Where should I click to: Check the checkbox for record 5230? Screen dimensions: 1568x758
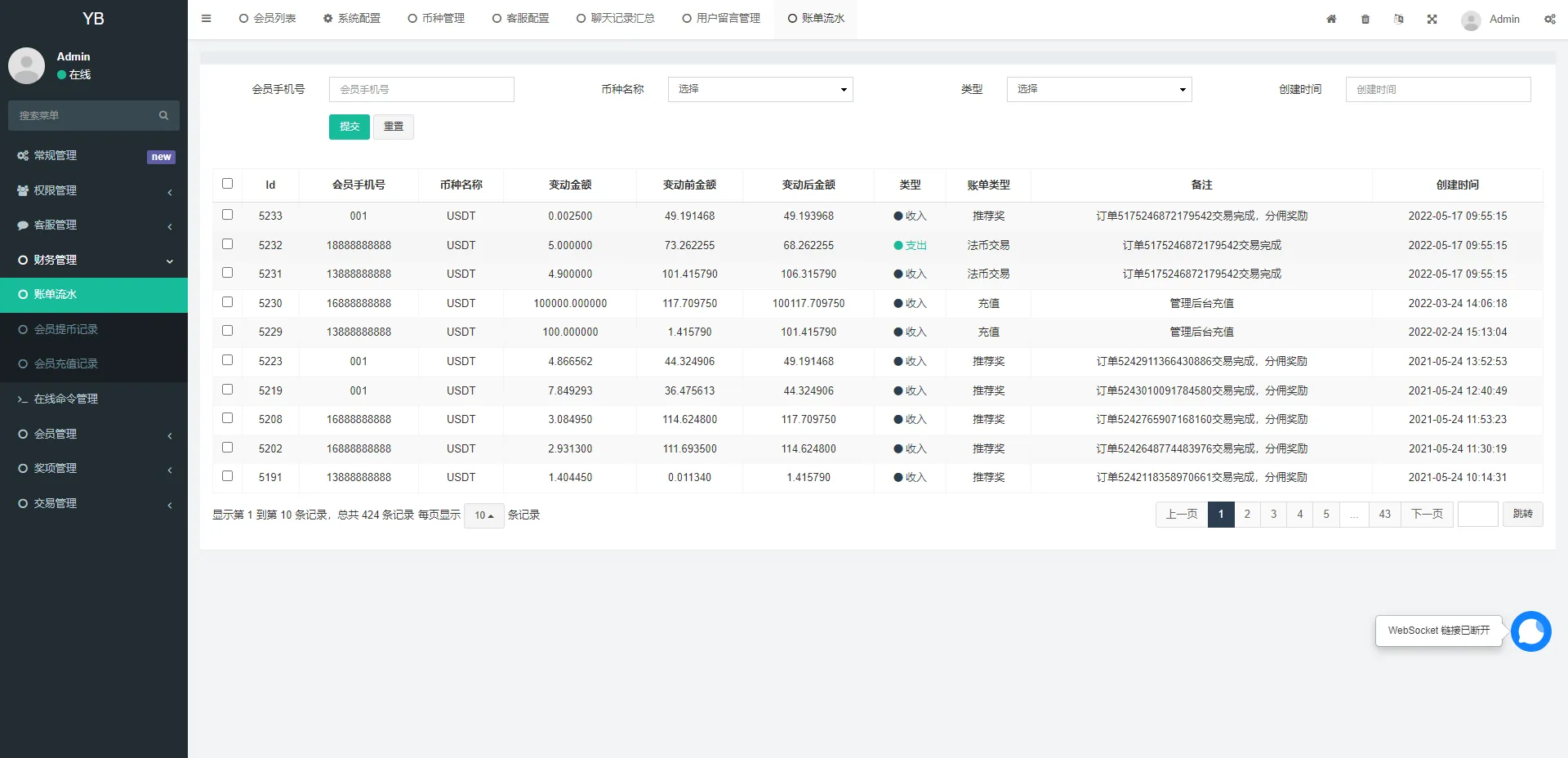(x=228, y=300)
